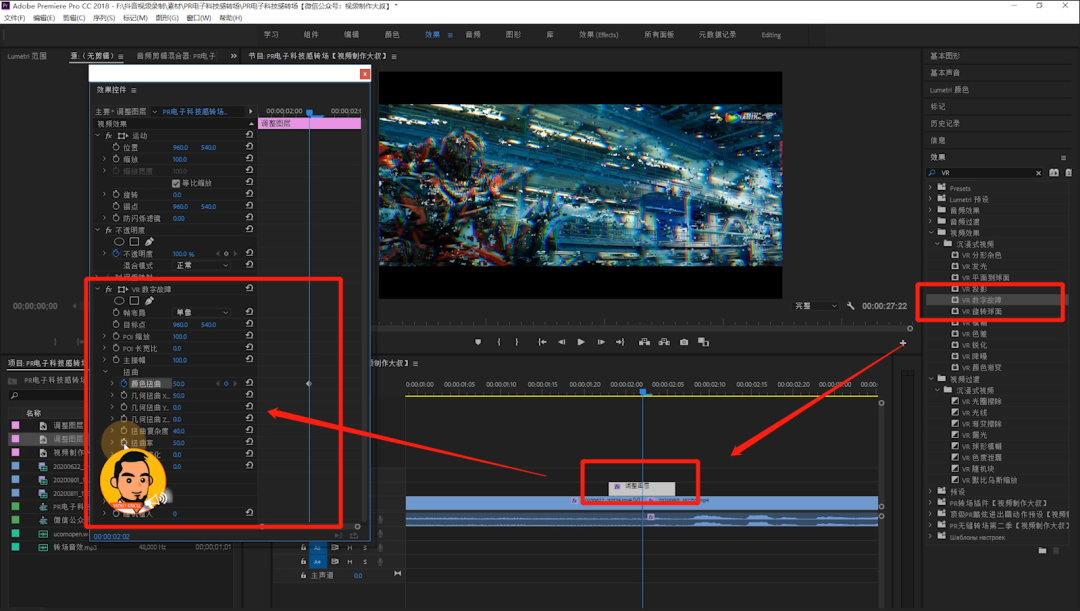Click the VR effects search field
Image resolution: width=1080 pixels, height=611 pixels.
[x=982, y=173]
